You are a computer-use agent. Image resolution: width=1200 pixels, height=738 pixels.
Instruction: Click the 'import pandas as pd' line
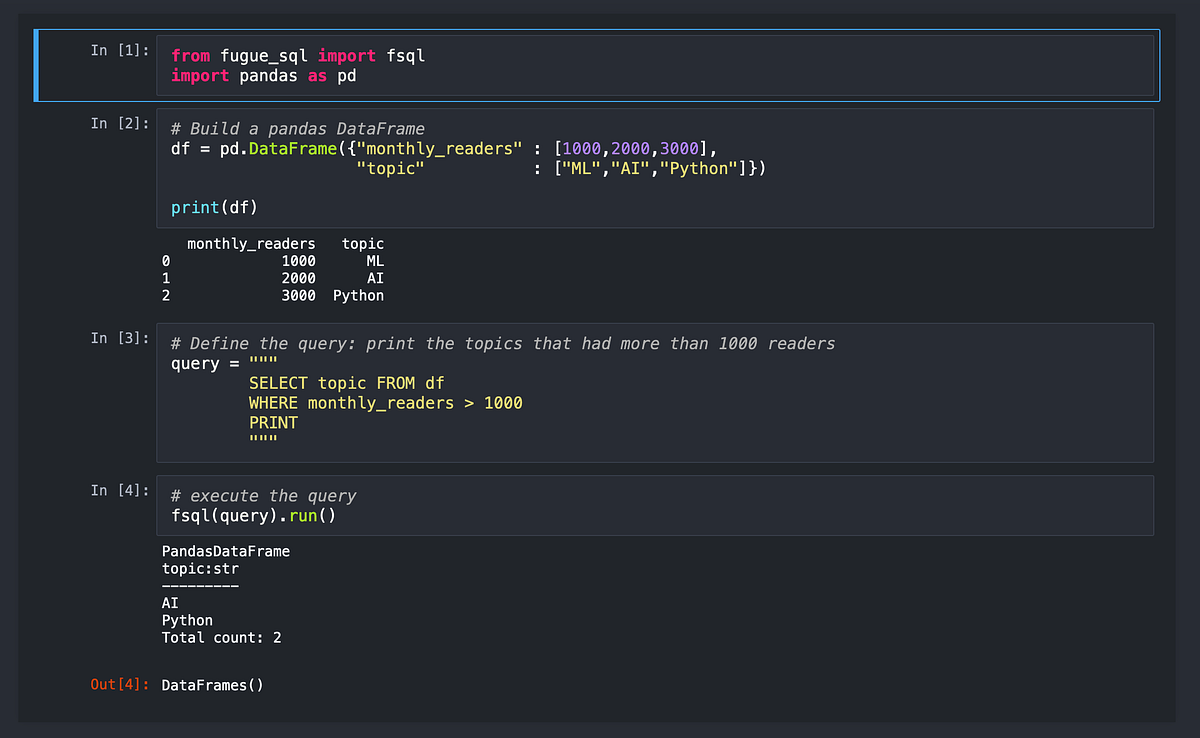coord(264,76)
